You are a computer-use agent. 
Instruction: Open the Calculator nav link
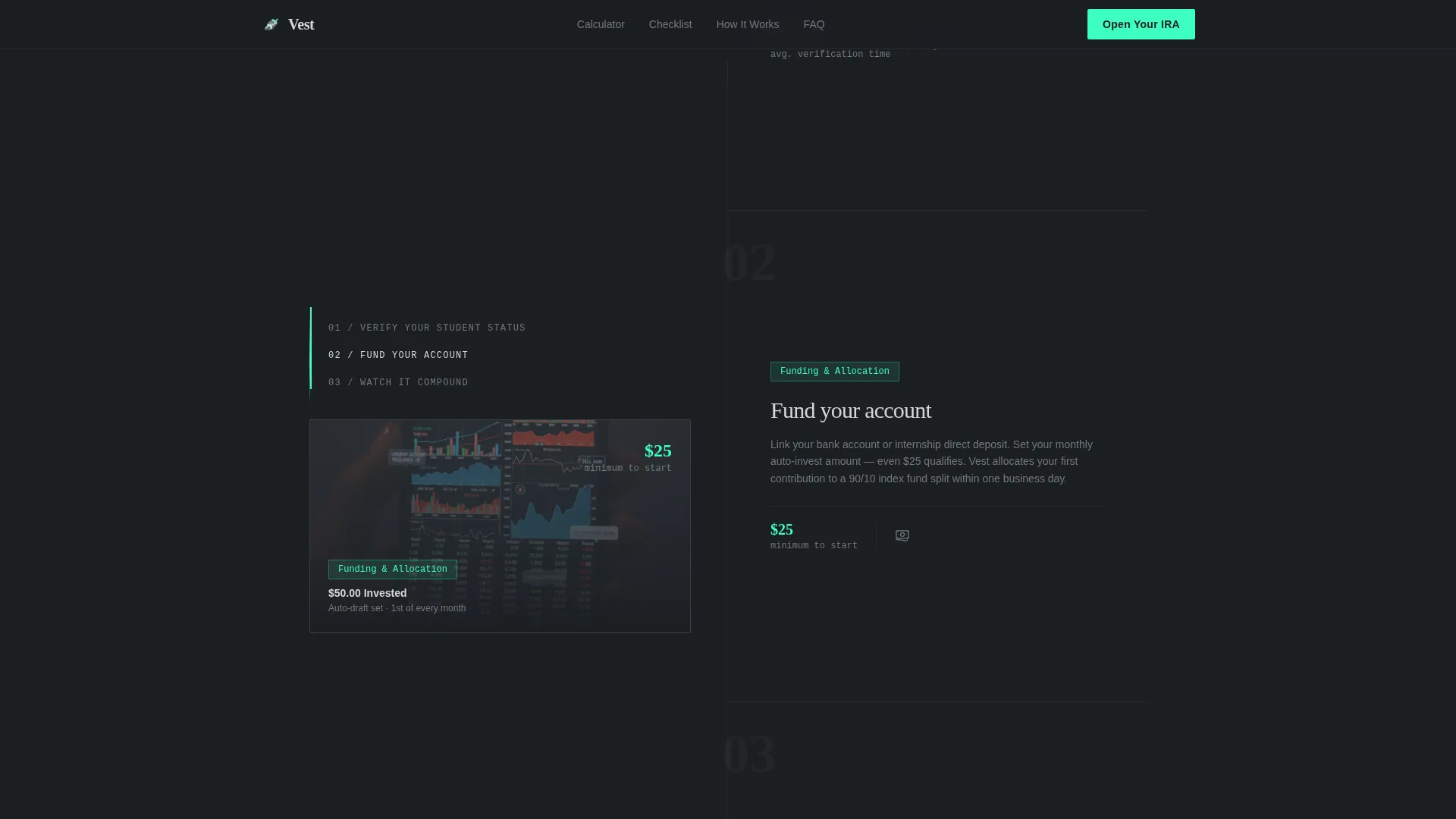click(601, 24)
